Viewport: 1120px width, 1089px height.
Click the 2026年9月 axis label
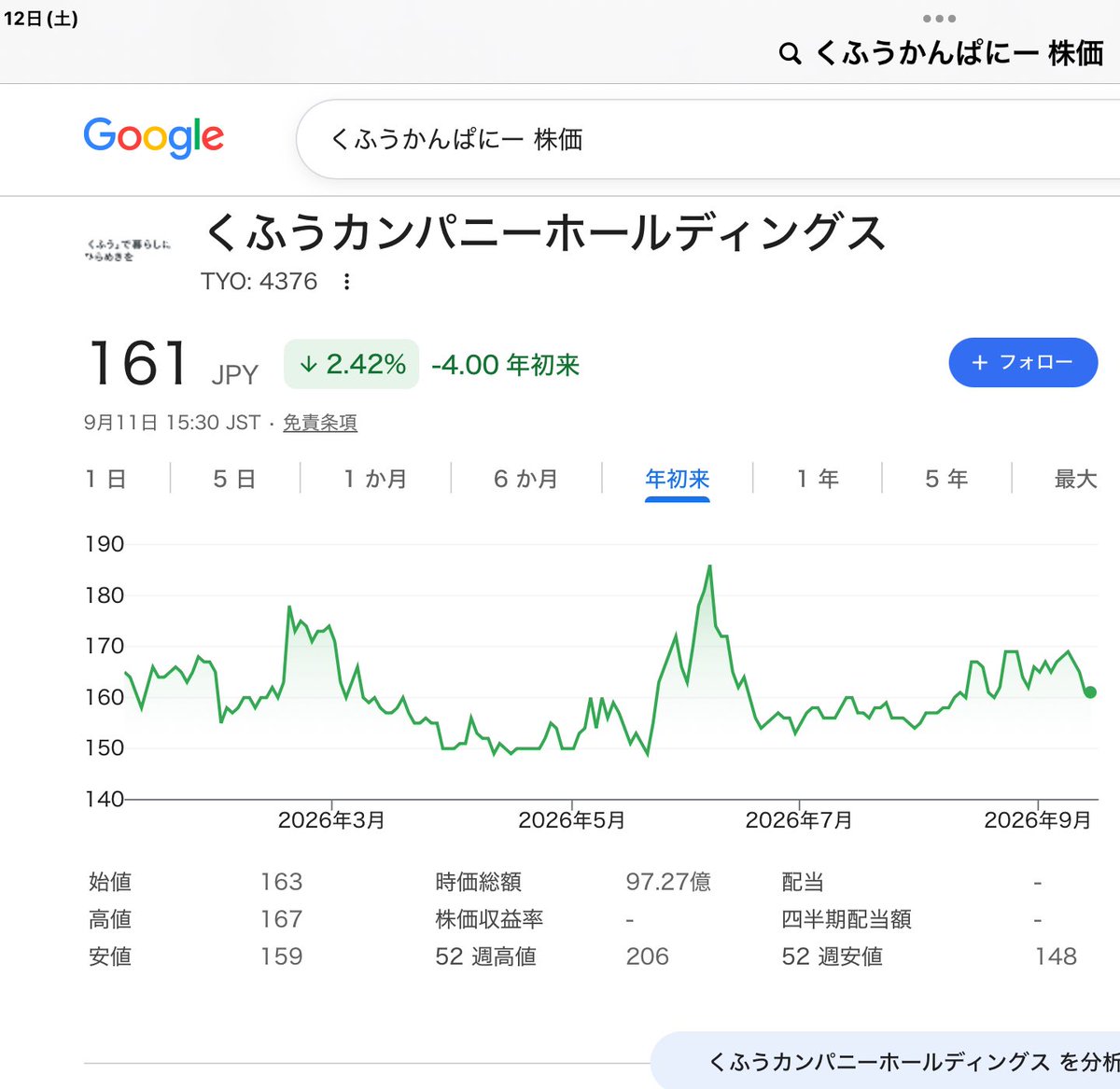click(x=1037, y=820)
